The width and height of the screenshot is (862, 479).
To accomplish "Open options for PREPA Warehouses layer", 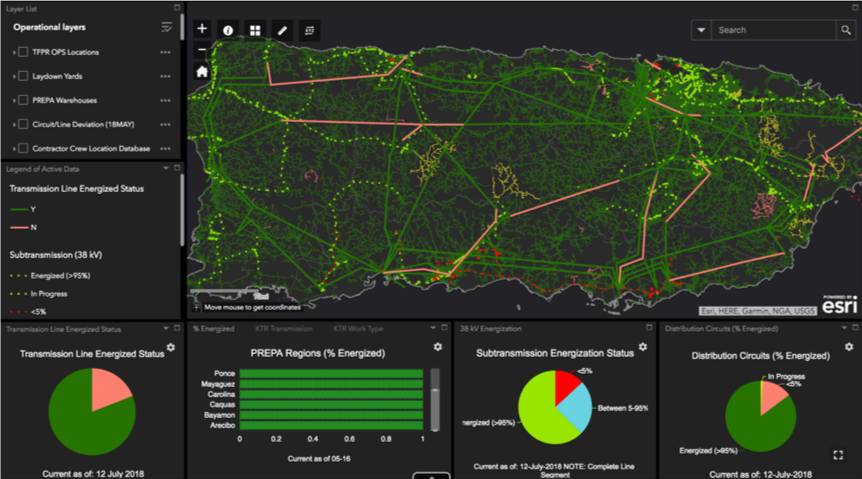I will [165, 101].
